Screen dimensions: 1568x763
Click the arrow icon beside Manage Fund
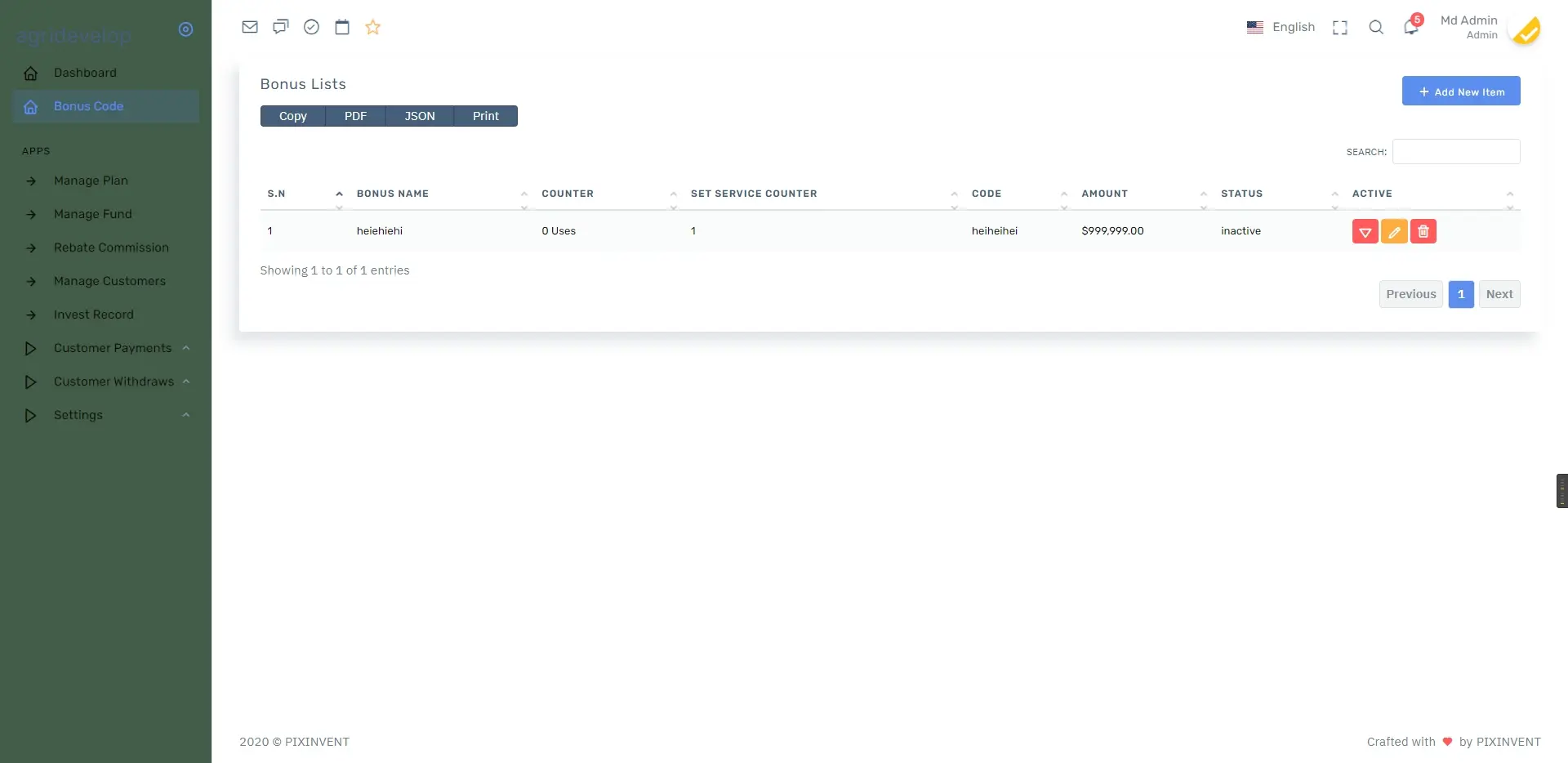[31, 214]
